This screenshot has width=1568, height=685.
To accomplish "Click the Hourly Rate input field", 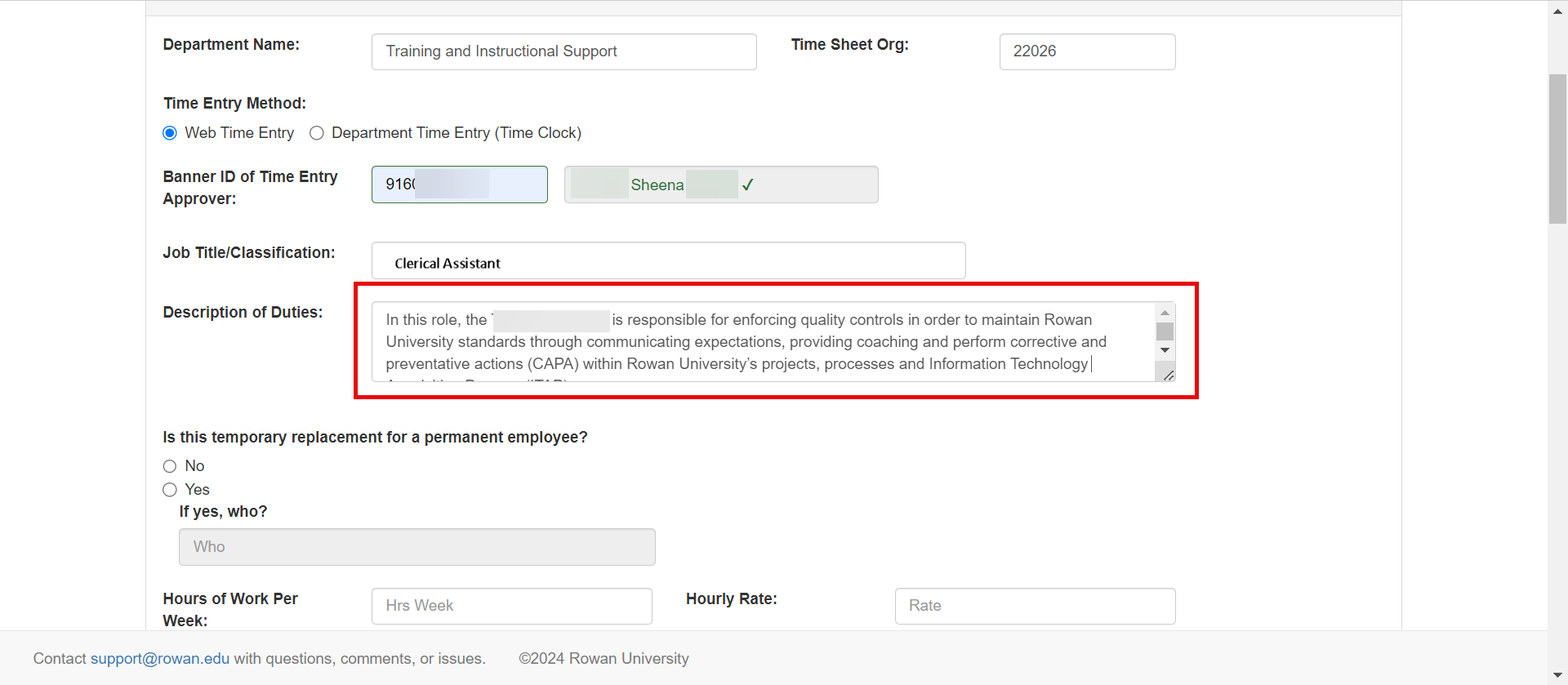I will [1035, 606].
